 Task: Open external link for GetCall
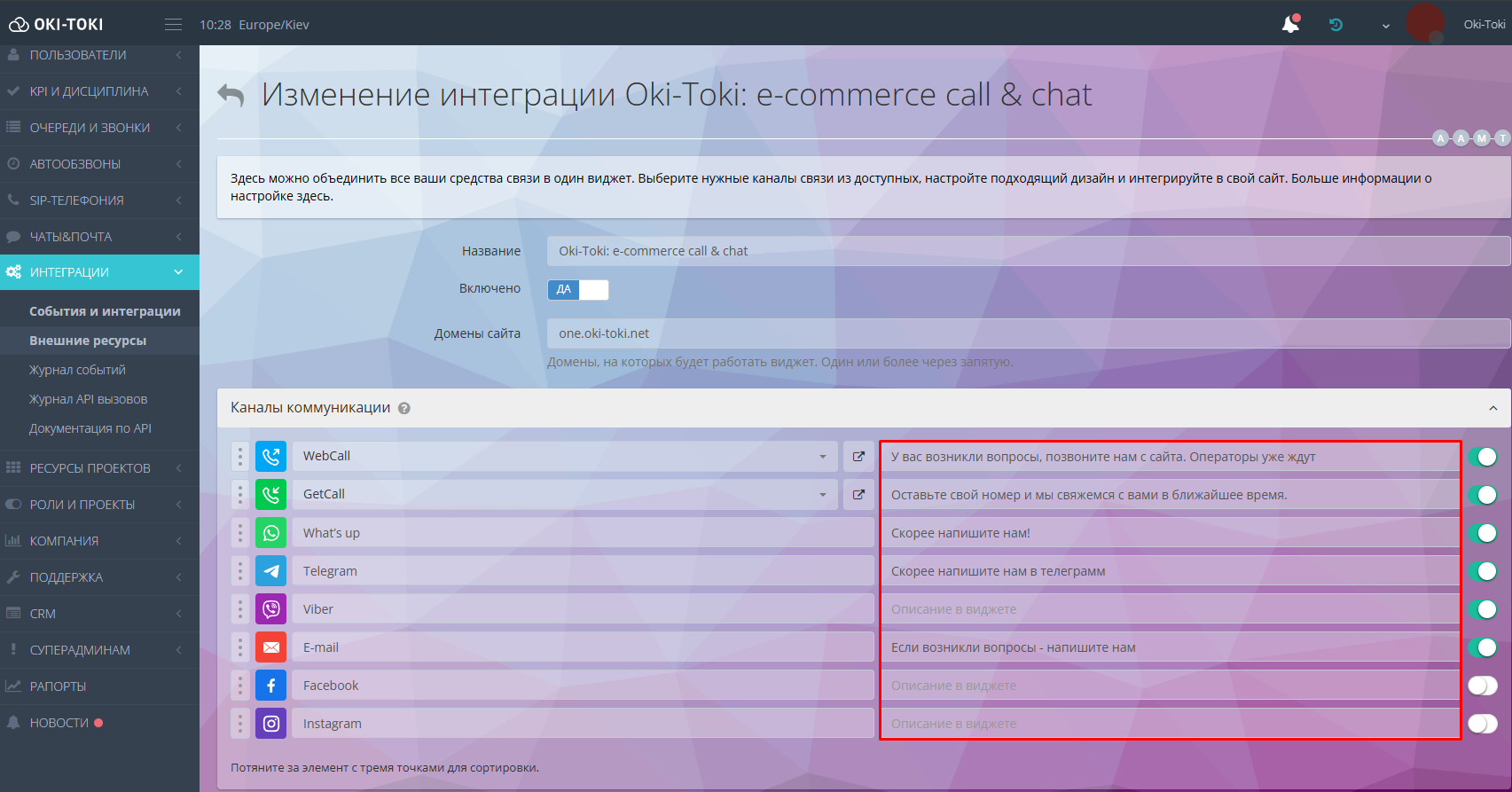(858, 495)
